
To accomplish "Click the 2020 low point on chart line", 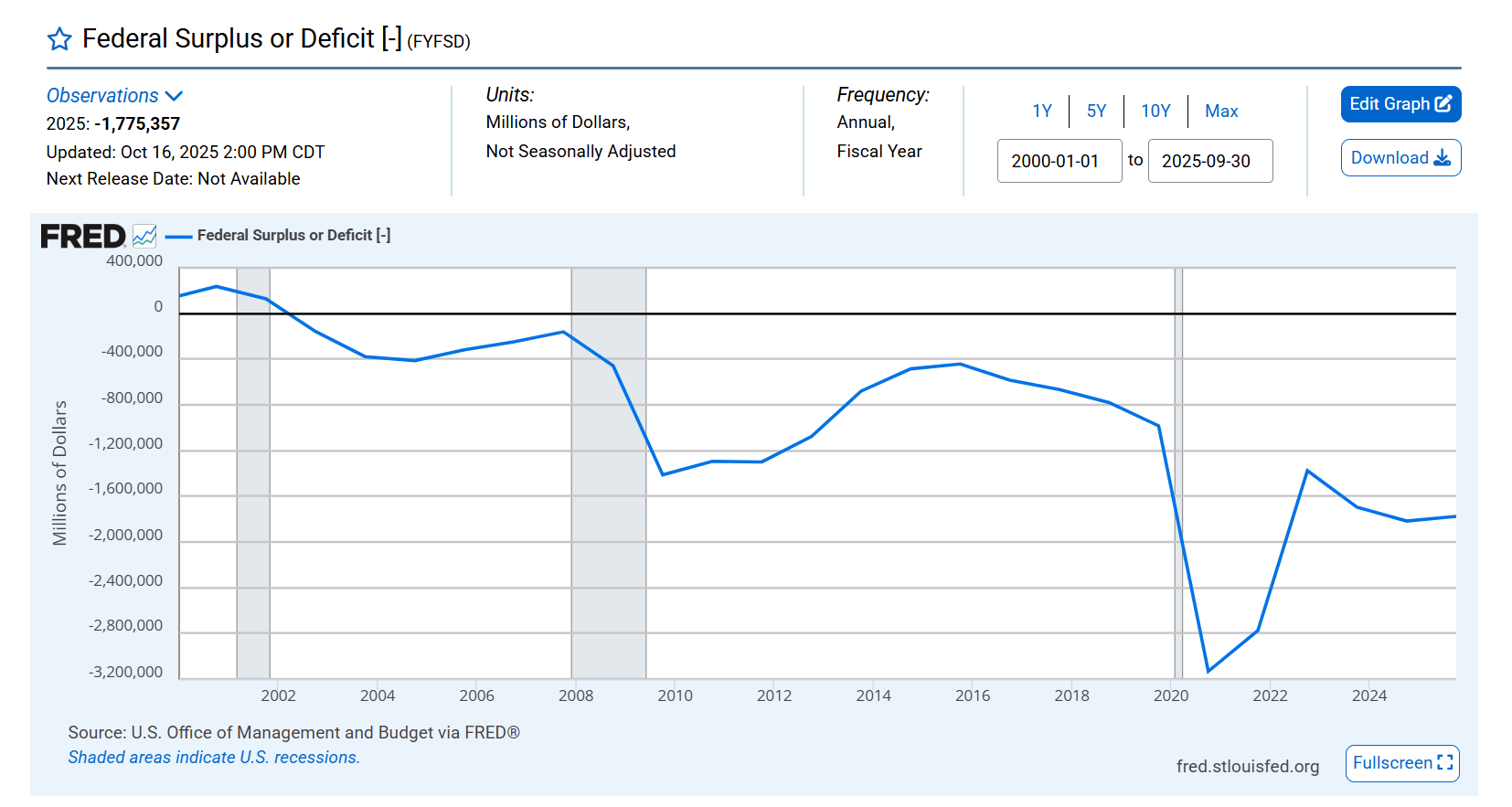I will [x=1209, y=671].
